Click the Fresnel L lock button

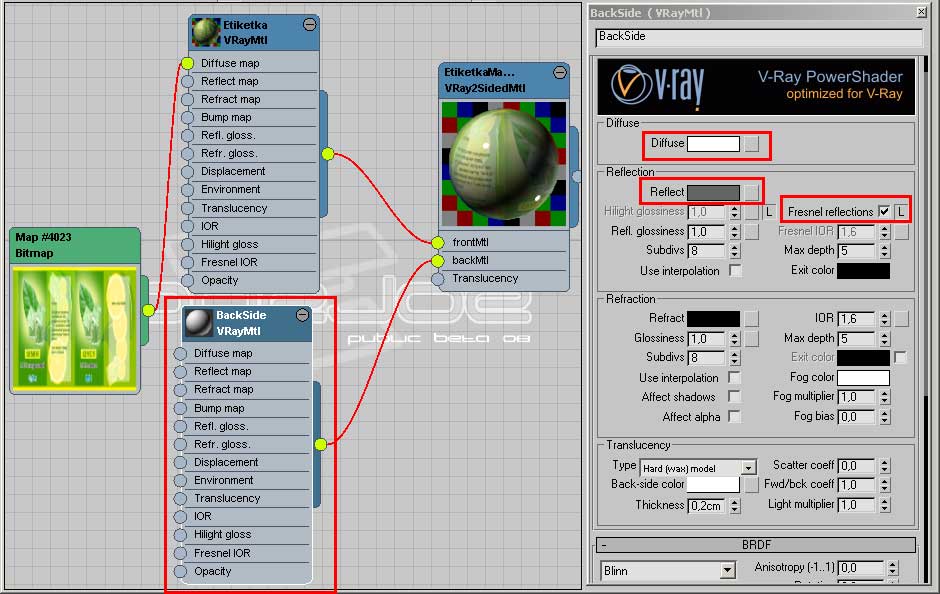click(900, 212)
